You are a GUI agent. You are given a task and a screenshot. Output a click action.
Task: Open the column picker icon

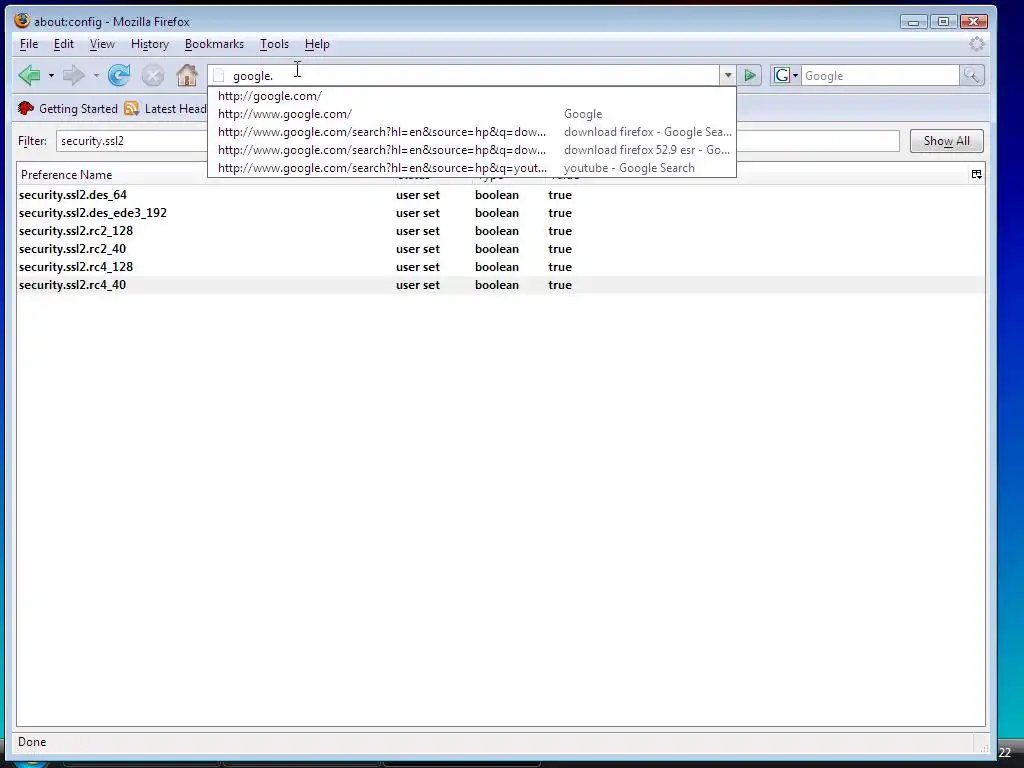(976, 174)
